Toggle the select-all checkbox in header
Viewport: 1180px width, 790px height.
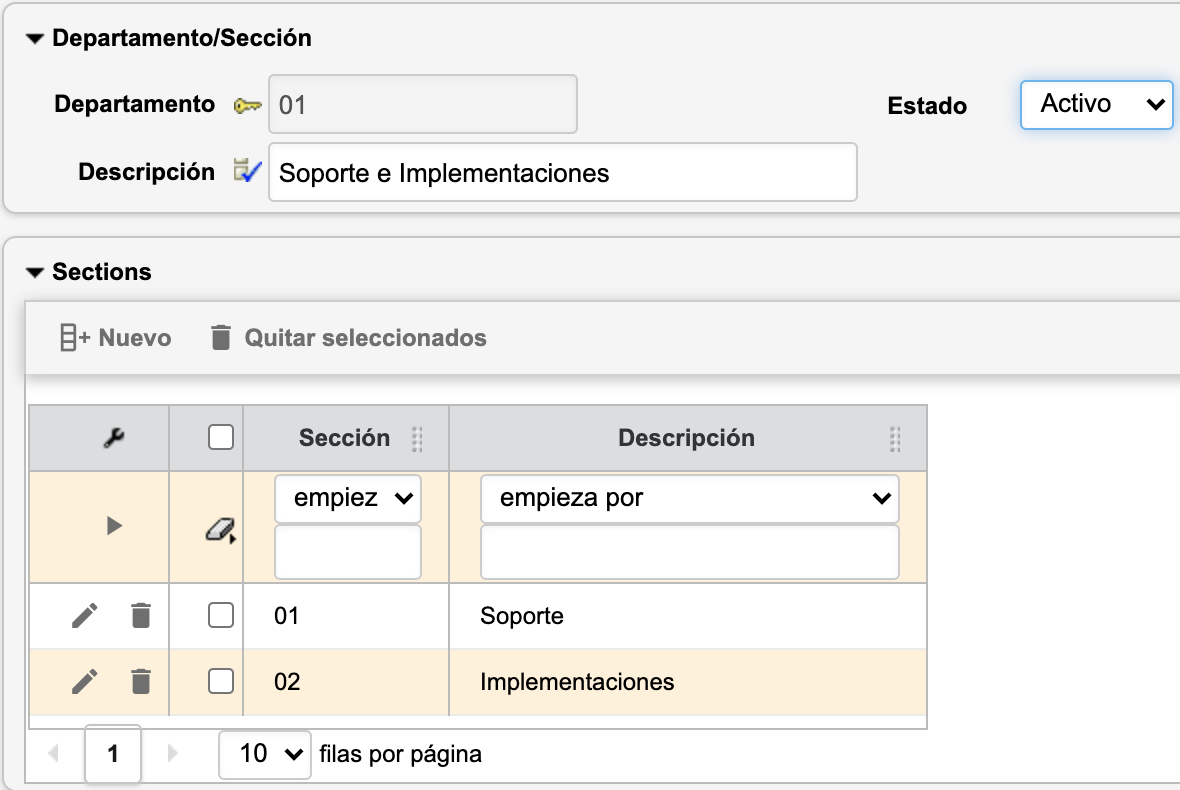(x=220, y=438)
